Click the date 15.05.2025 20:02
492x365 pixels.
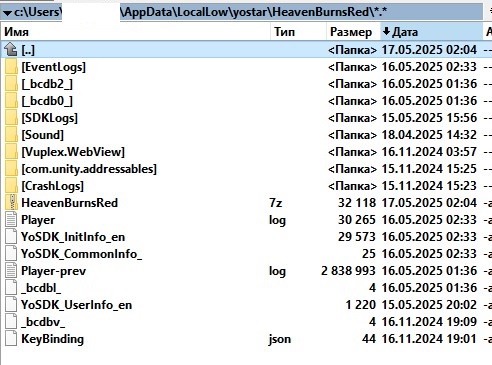tap(429, 305)
